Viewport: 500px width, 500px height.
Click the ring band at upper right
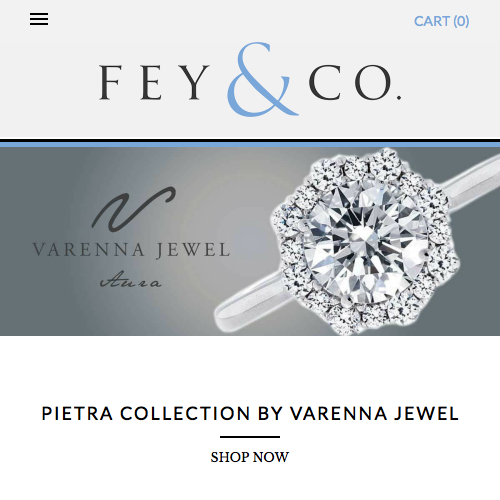pyautogui.click(x=473, y=183)
